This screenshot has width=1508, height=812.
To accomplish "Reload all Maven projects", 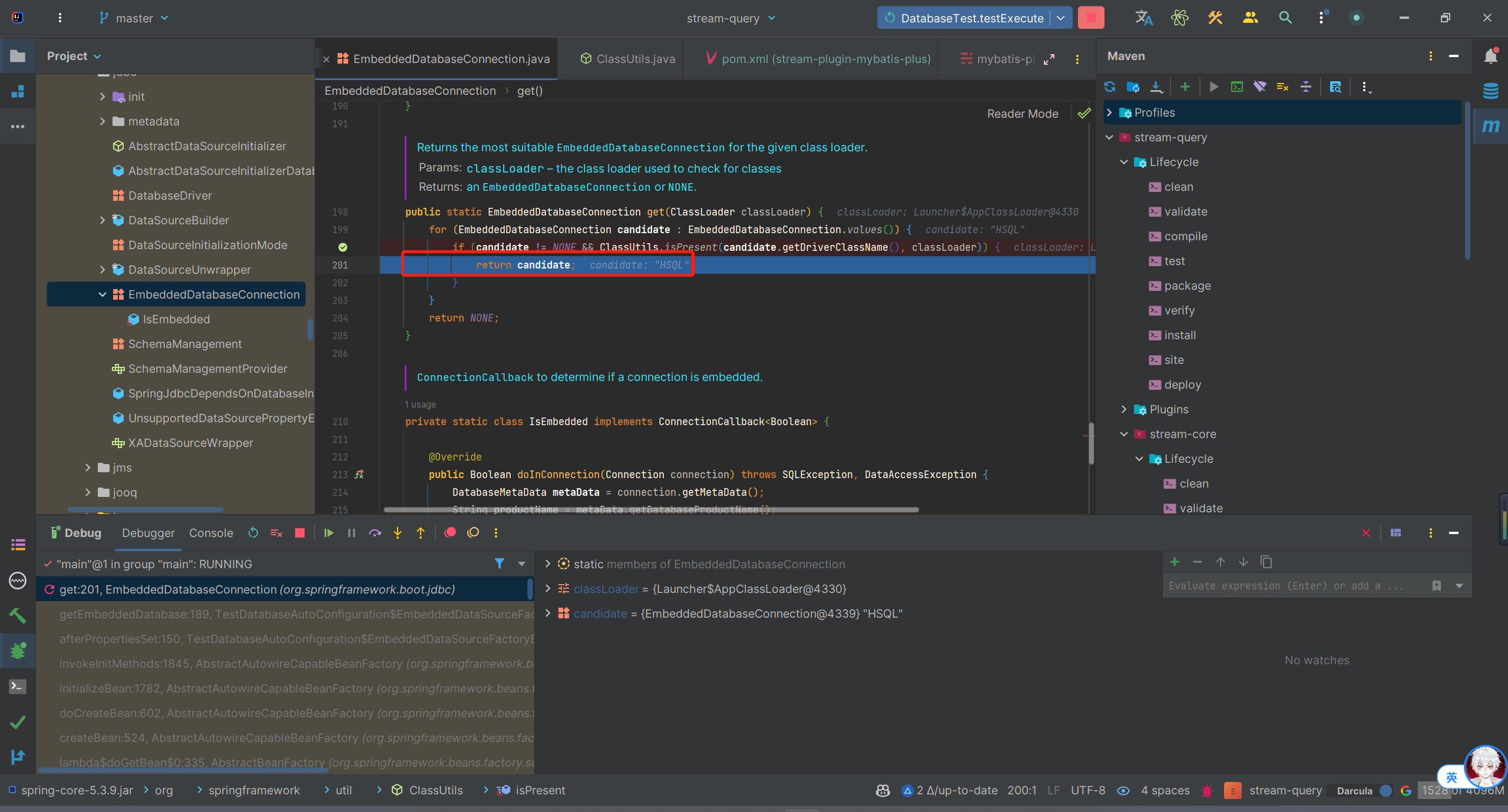I will [x=1110, y=87].
